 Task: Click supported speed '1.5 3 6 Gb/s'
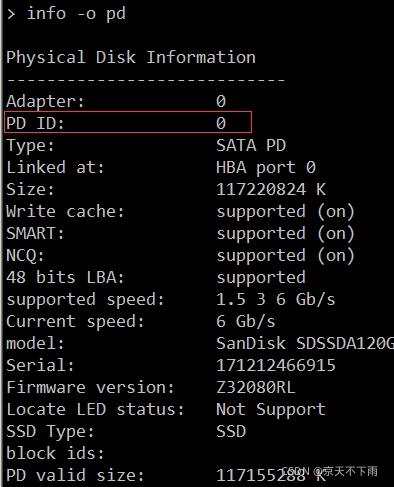[276, 299]
